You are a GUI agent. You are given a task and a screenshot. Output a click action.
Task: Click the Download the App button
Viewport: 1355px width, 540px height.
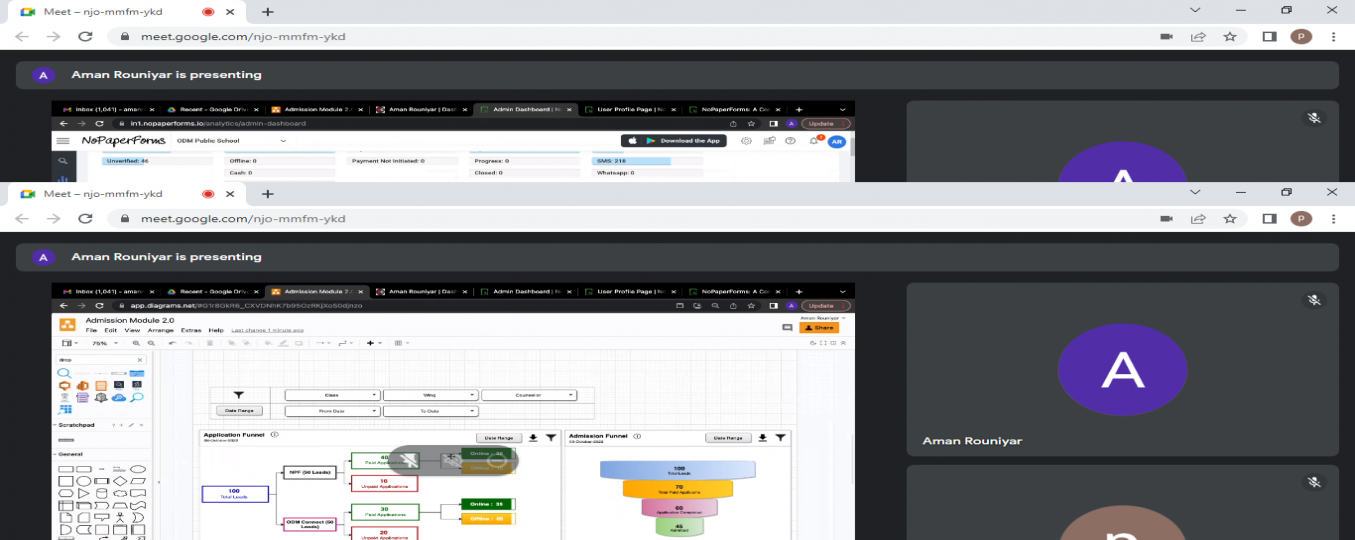coord(673,141)
